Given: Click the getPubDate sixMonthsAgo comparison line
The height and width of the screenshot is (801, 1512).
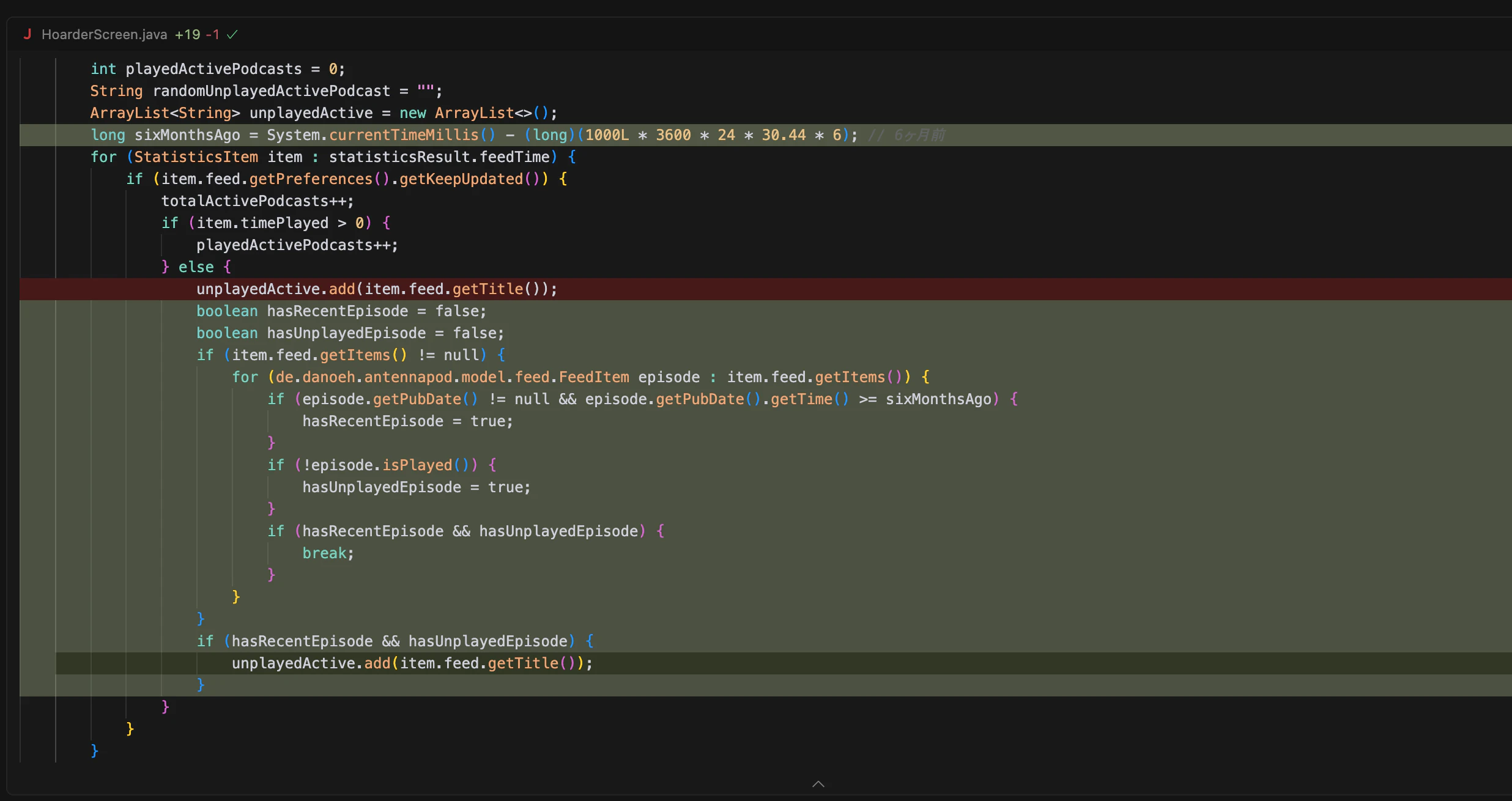Looking at the screenshot, I should [x=643, y=399].
